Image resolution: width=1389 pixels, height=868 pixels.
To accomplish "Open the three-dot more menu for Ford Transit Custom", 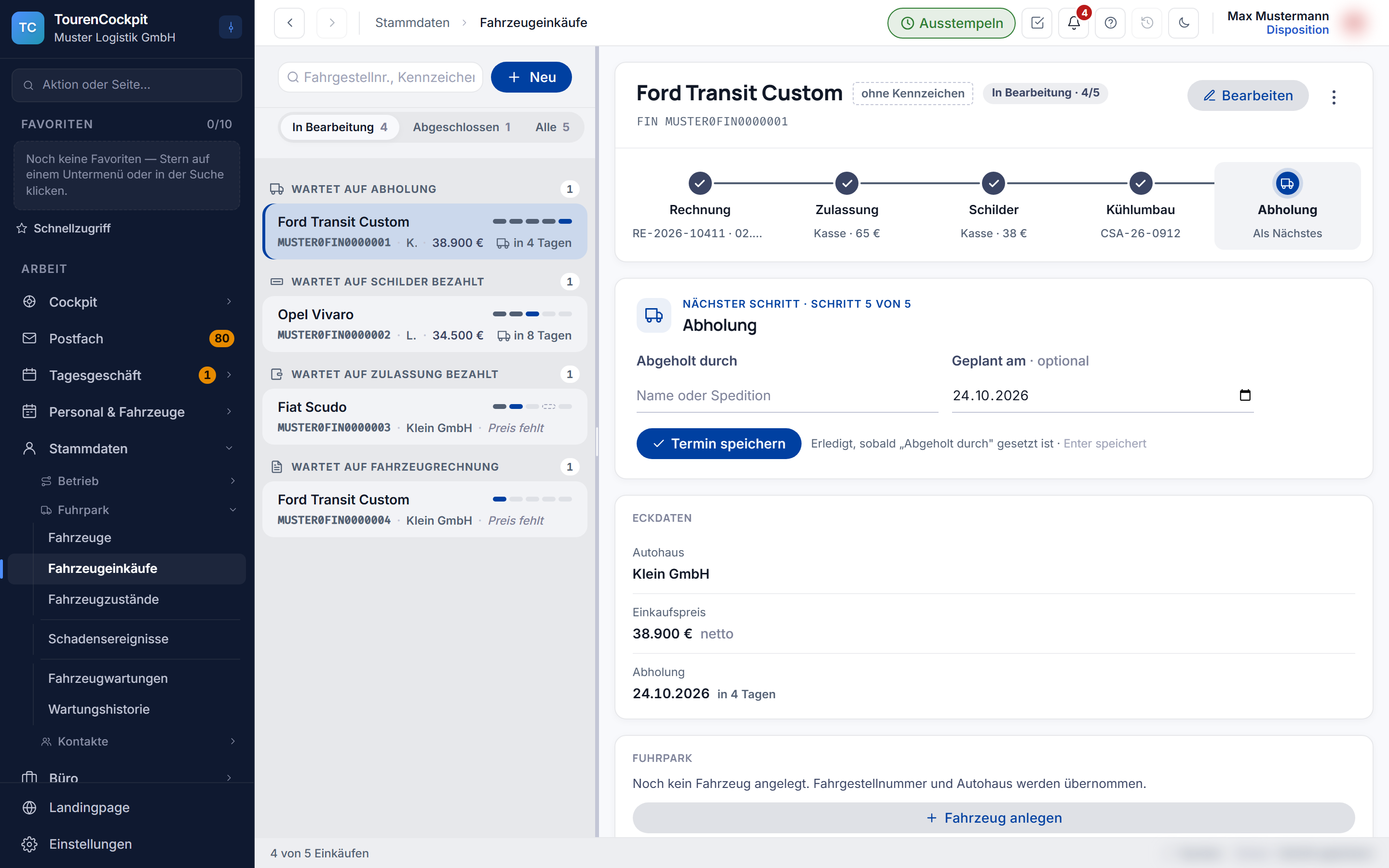I will (1334, 97).
